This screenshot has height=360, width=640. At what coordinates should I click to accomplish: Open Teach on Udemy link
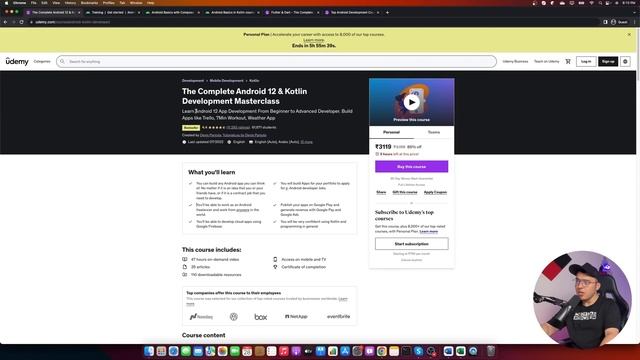(547, 61)
